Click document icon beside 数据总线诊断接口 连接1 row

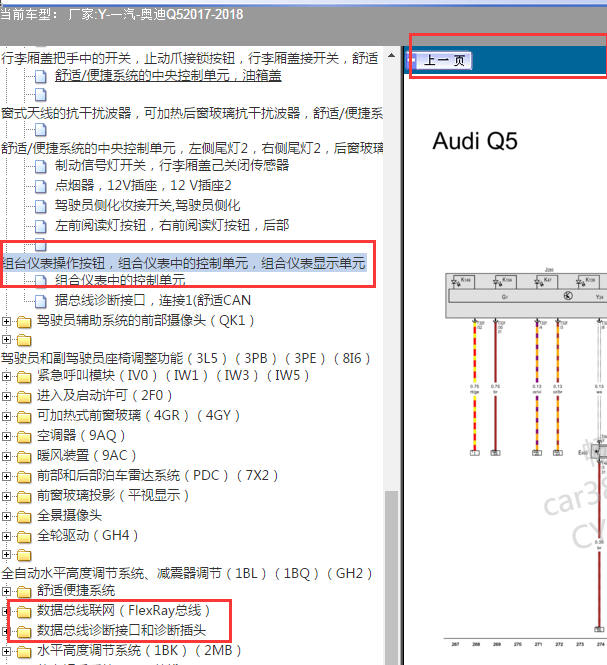click(x=41, y=301)
